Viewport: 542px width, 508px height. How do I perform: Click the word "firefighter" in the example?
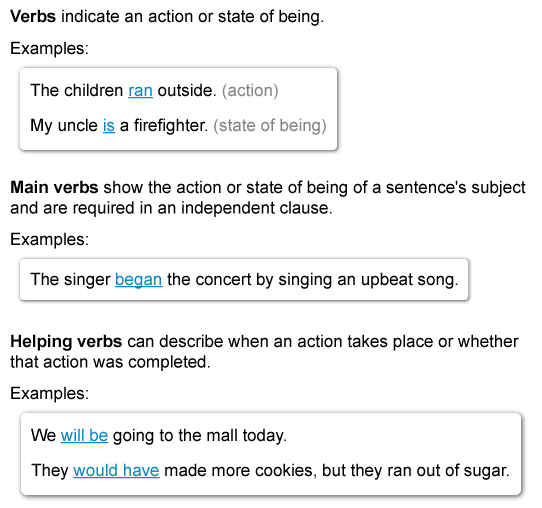[171, 125]
